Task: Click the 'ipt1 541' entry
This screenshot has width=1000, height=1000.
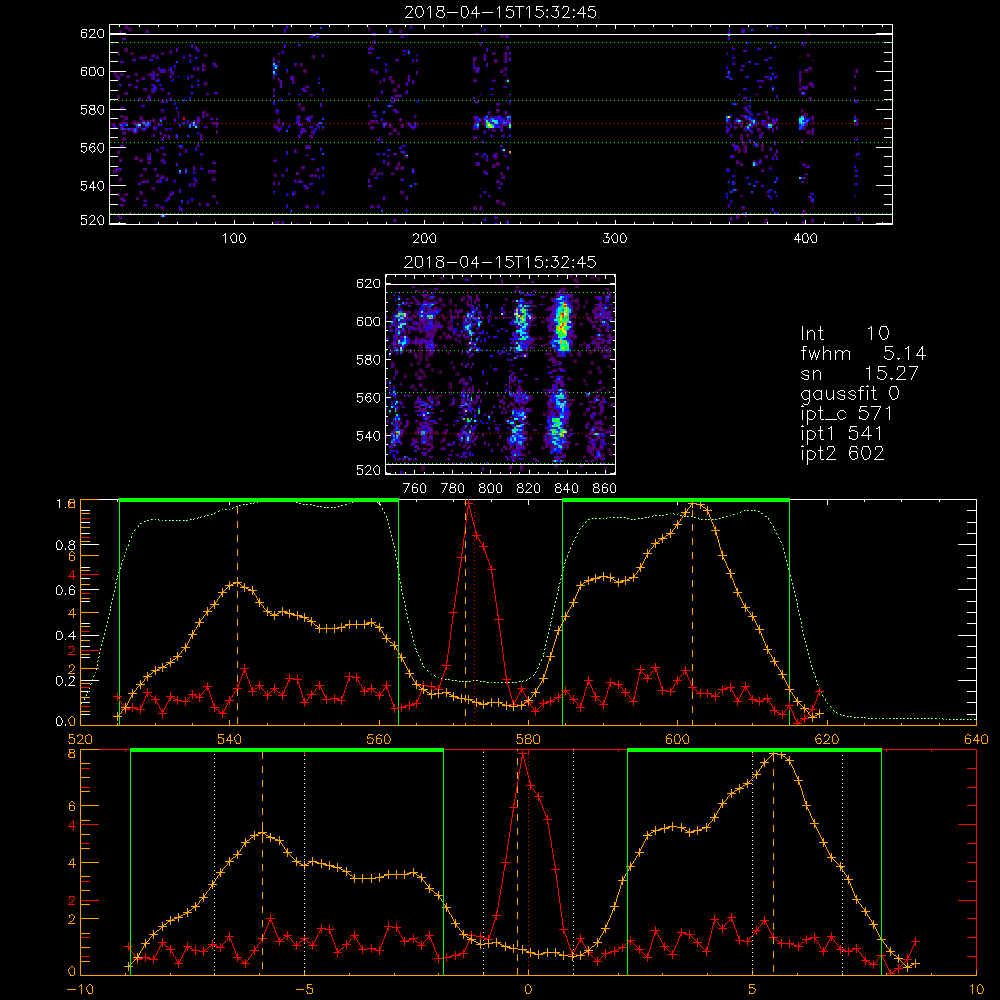Action: [x=842, y=434]
